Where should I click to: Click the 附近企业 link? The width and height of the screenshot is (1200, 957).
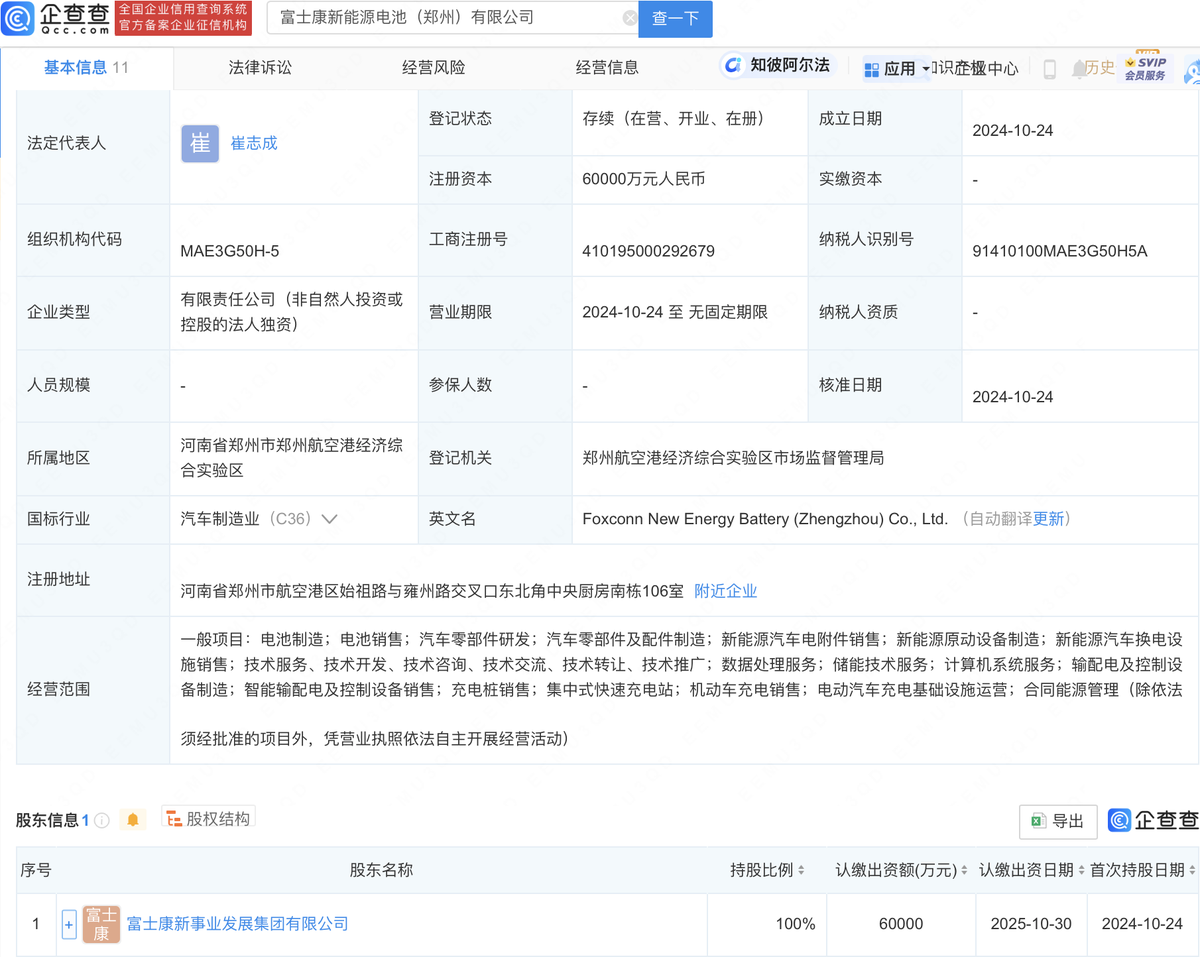(x=726, y=591)
